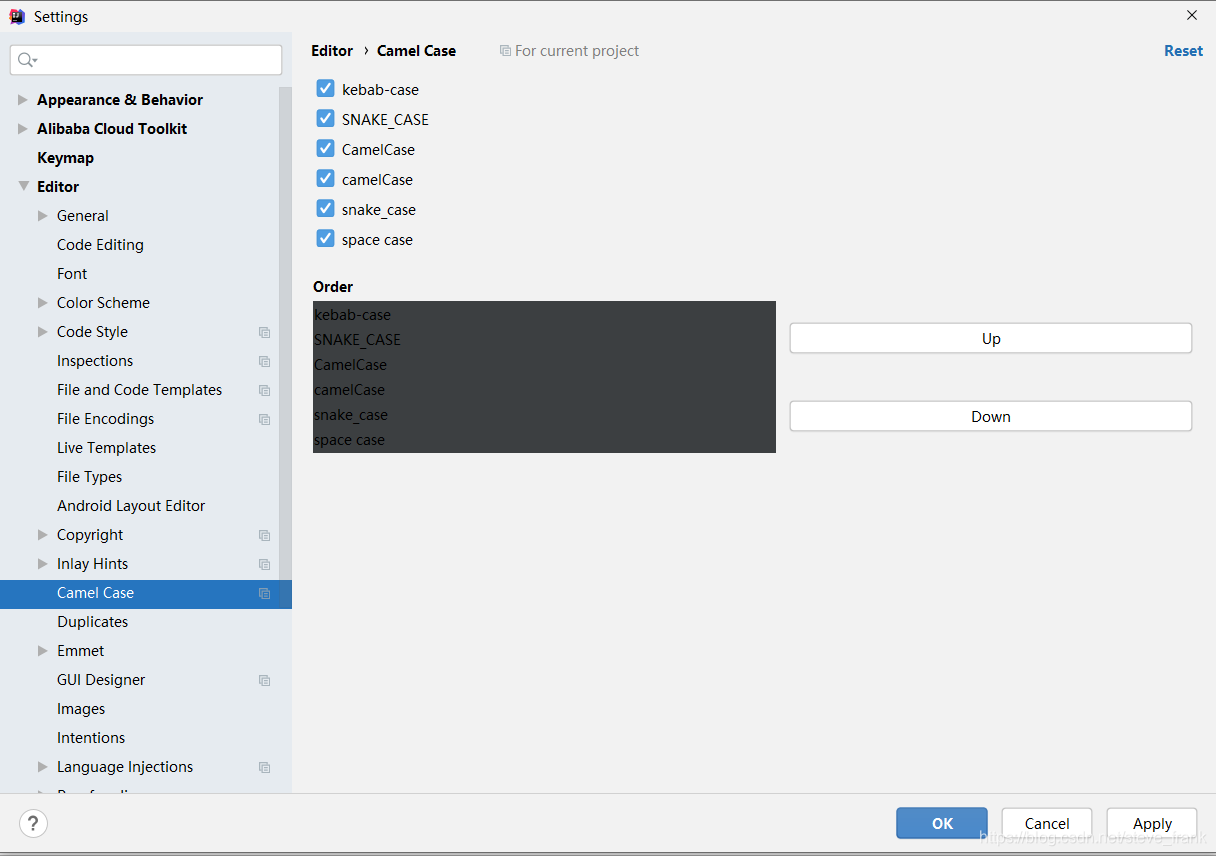The image size is (1216, 856).
Task: Disable the snake_case checkbox
Action: pyautogui.click(x=325, y=209)
